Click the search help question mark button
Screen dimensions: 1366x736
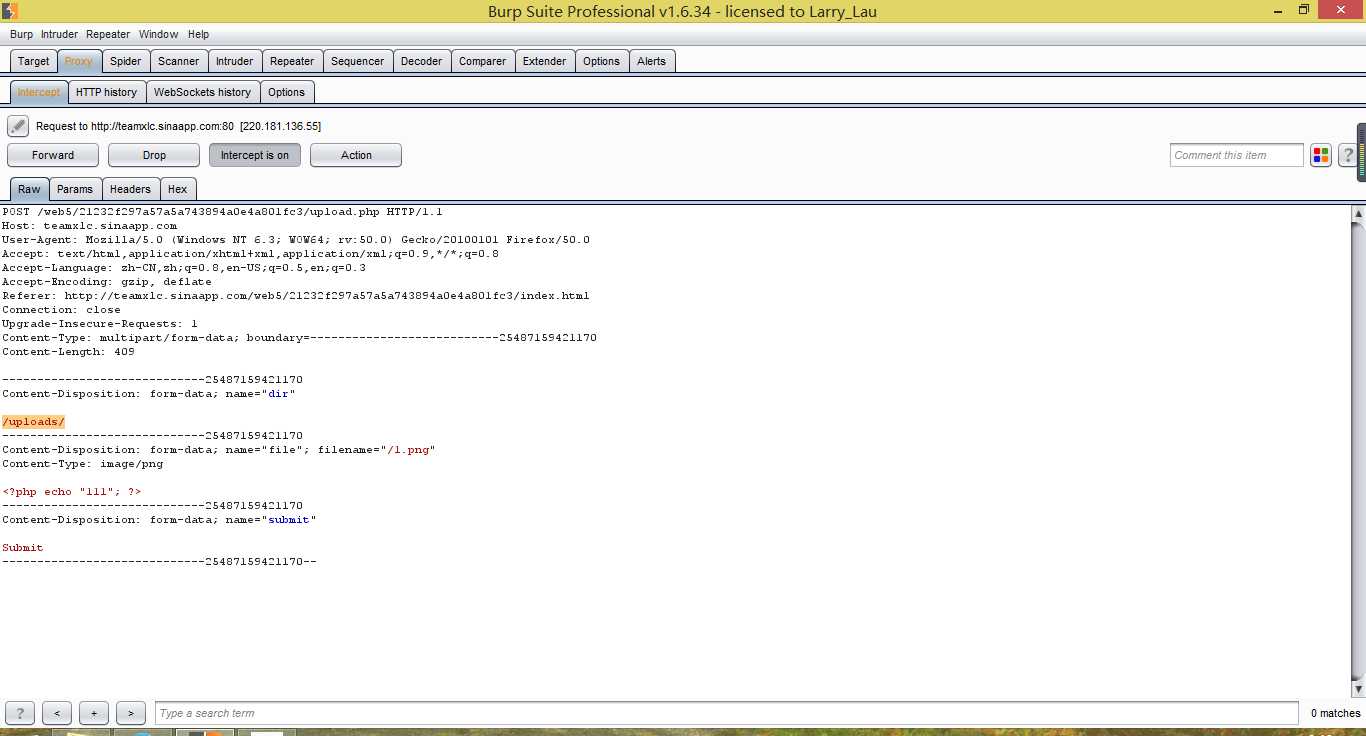point(20,713)
